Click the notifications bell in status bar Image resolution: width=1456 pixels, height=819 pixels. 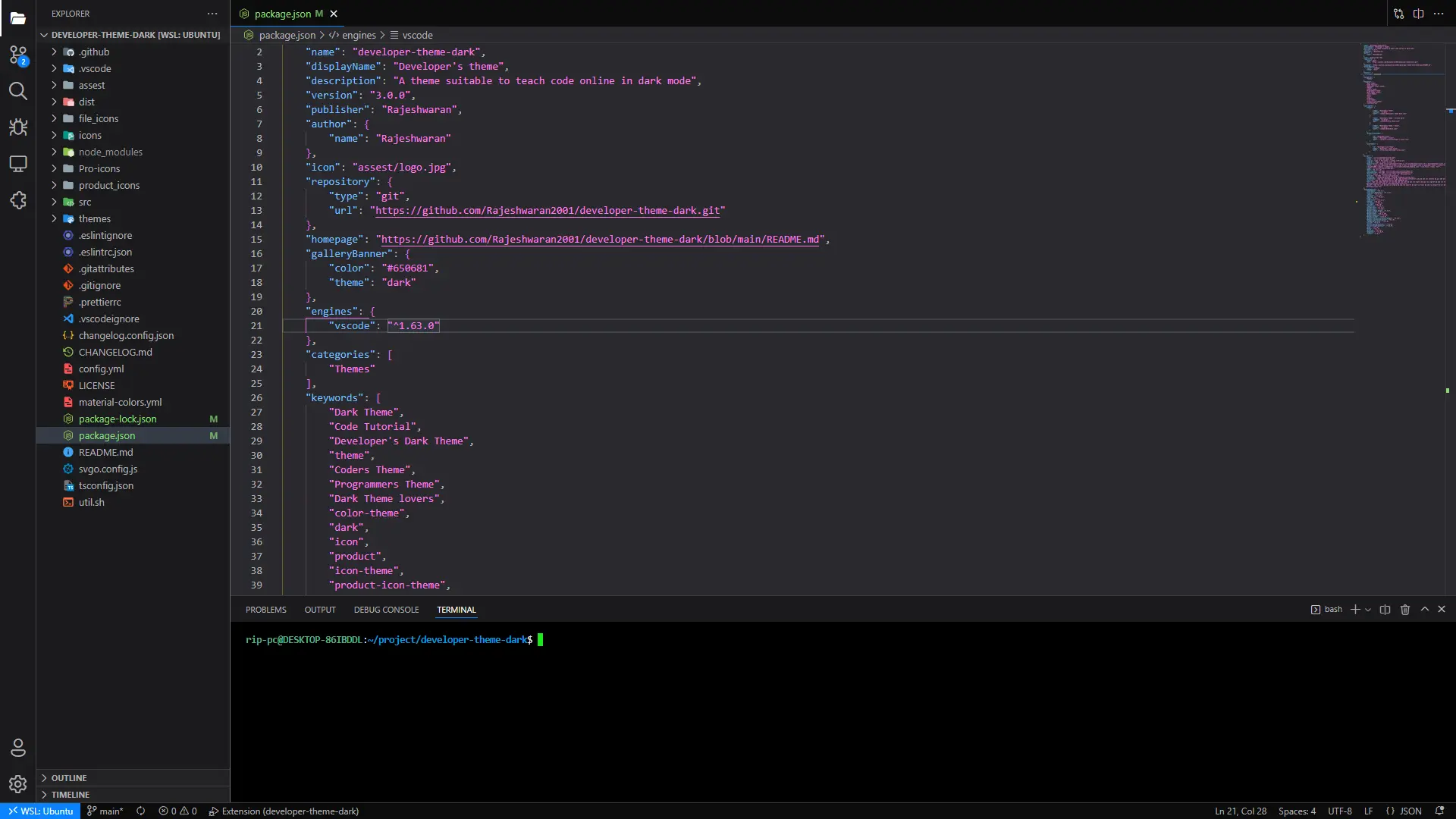coord(1439,811)
